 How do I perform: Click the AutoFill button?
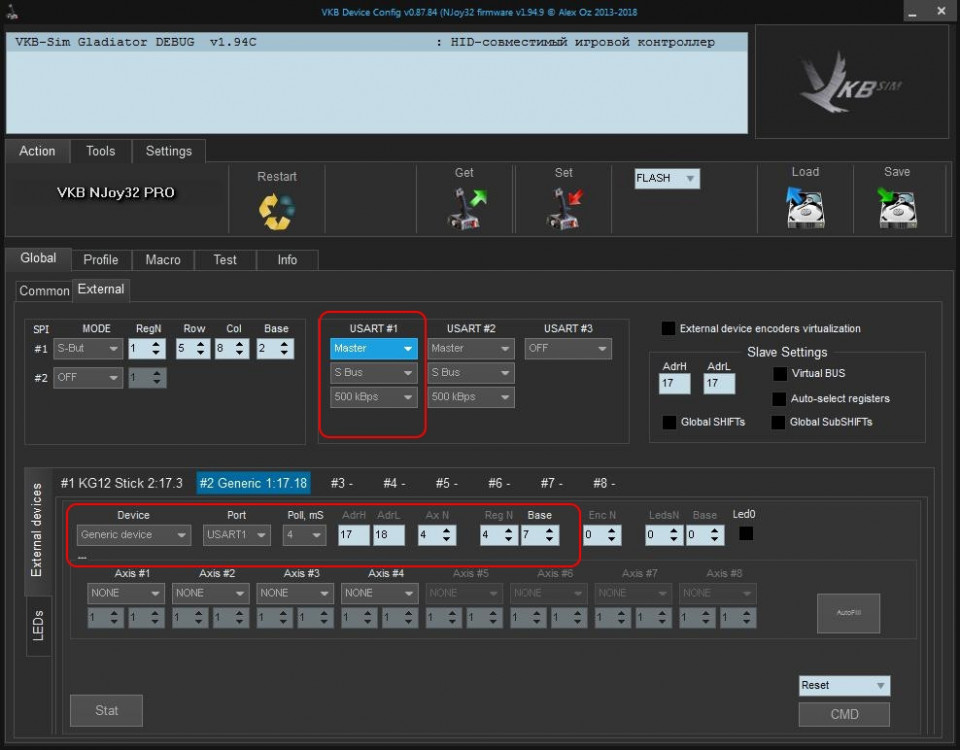847,612
